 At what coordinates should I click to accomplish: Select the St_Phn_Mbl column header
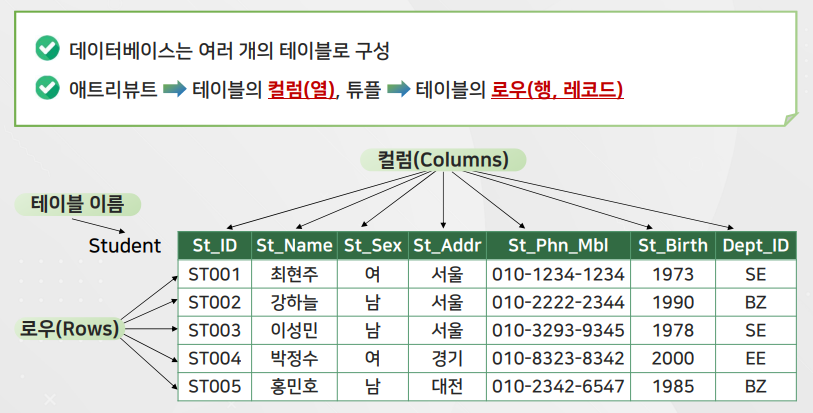tap(558, 245)
